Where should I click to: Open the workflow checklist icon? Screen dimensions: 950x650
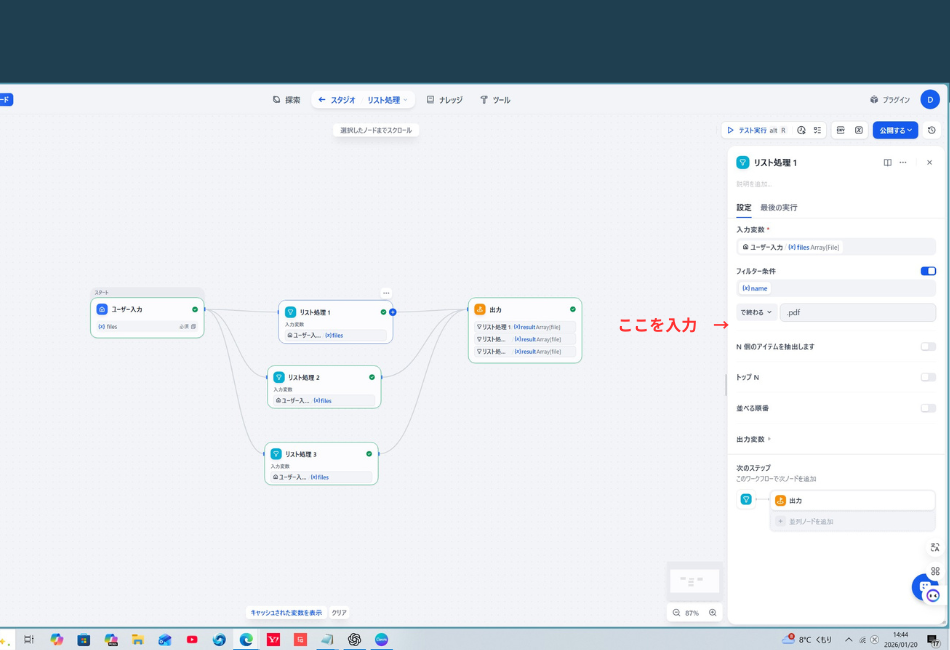pyautogui.click(x=818, y=130)
